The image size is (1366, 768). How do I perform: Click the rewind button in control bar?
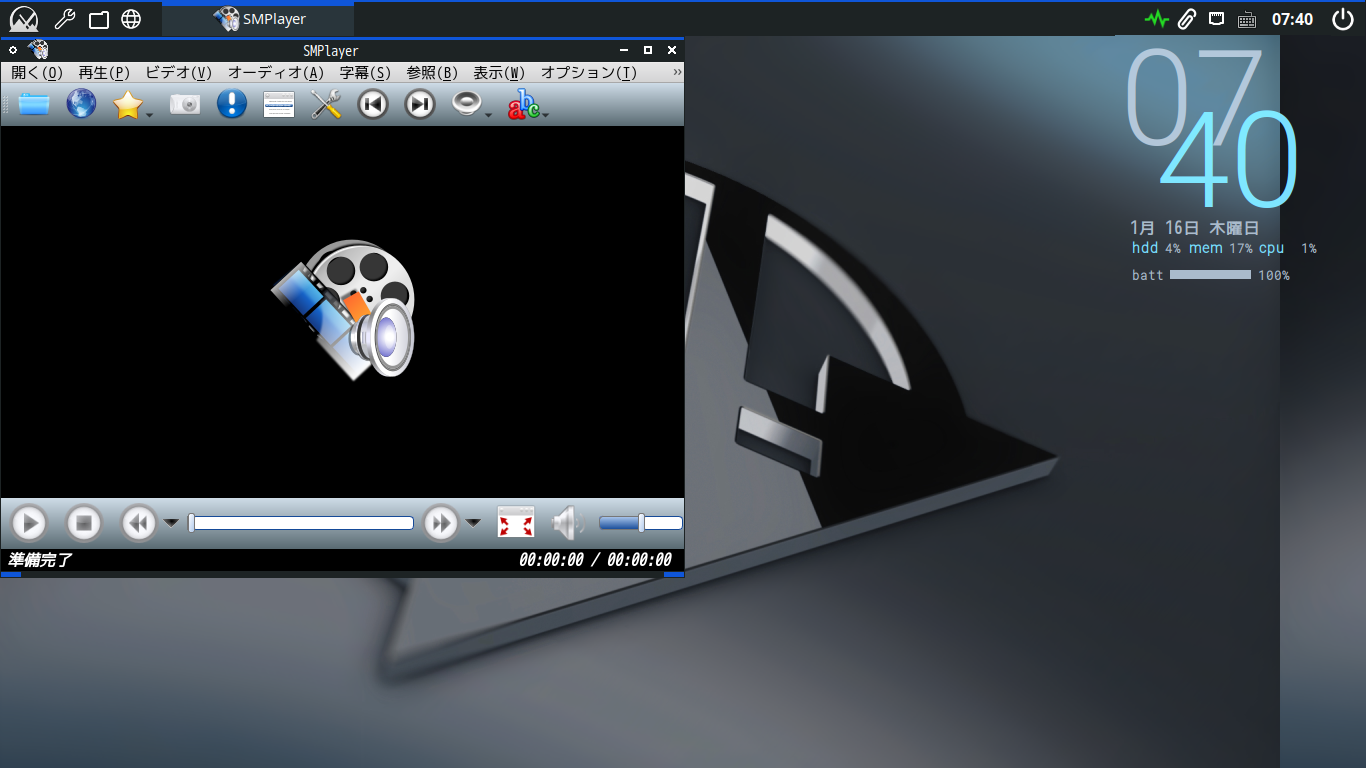[x=139, y=523]
